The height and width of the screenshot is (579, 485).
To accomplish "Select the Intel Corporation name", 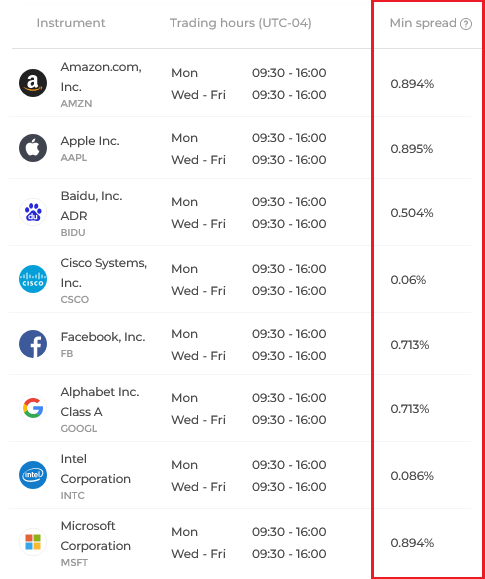I will pyautogui.click(x=96, y=469).
